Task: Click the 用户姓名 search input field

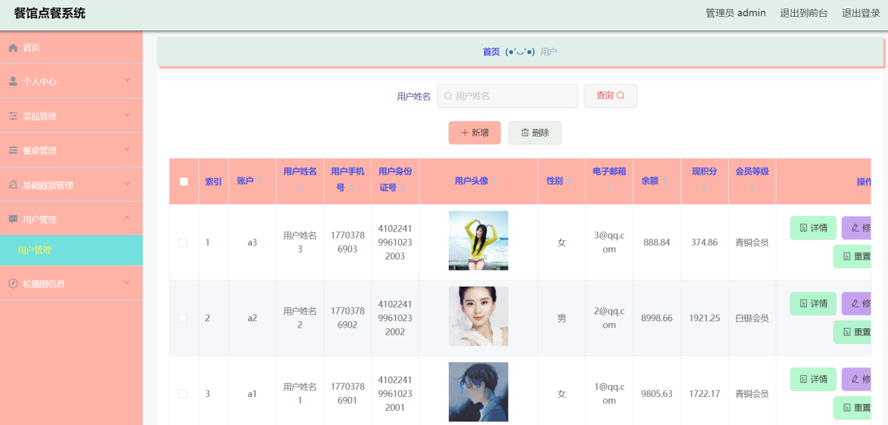Action: click(508, 96)
